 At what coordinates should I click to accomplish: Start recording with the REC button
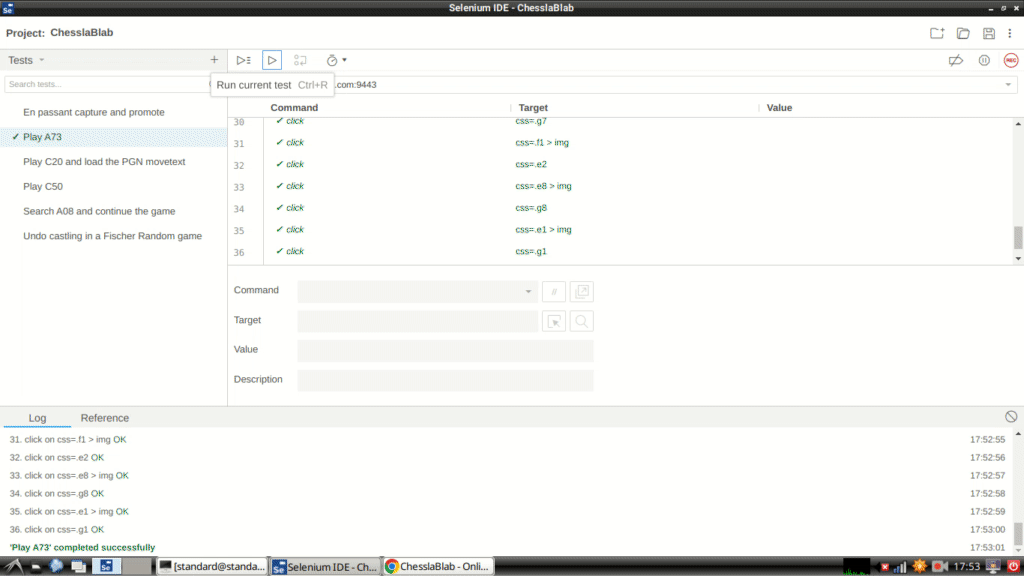pyautogui.click(x=1009, y=59)
